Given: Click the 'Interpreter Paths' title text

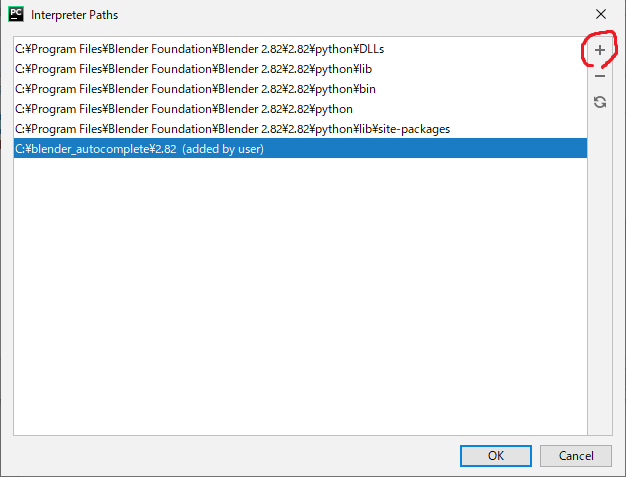Looking at the screenshot, I should click(75, 15).
